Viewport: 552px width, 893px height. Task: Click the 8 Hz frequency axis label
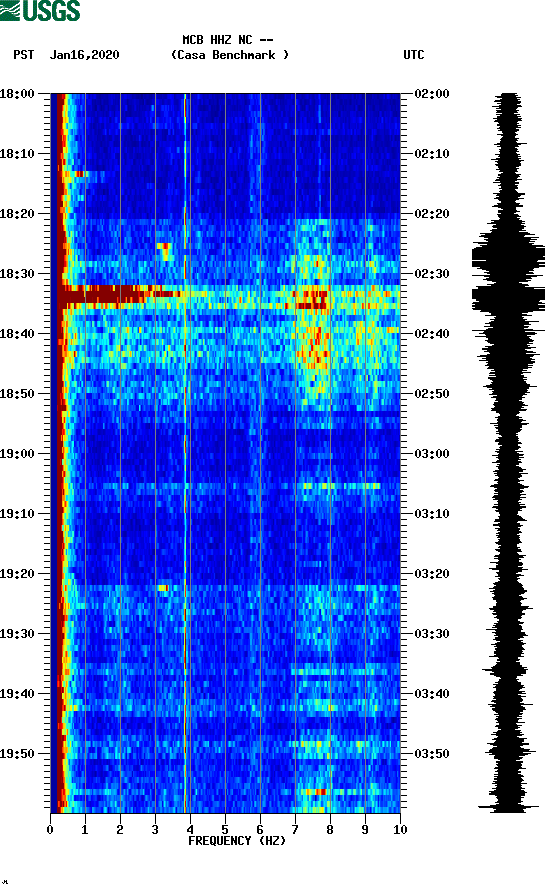(x=330, y=830)
